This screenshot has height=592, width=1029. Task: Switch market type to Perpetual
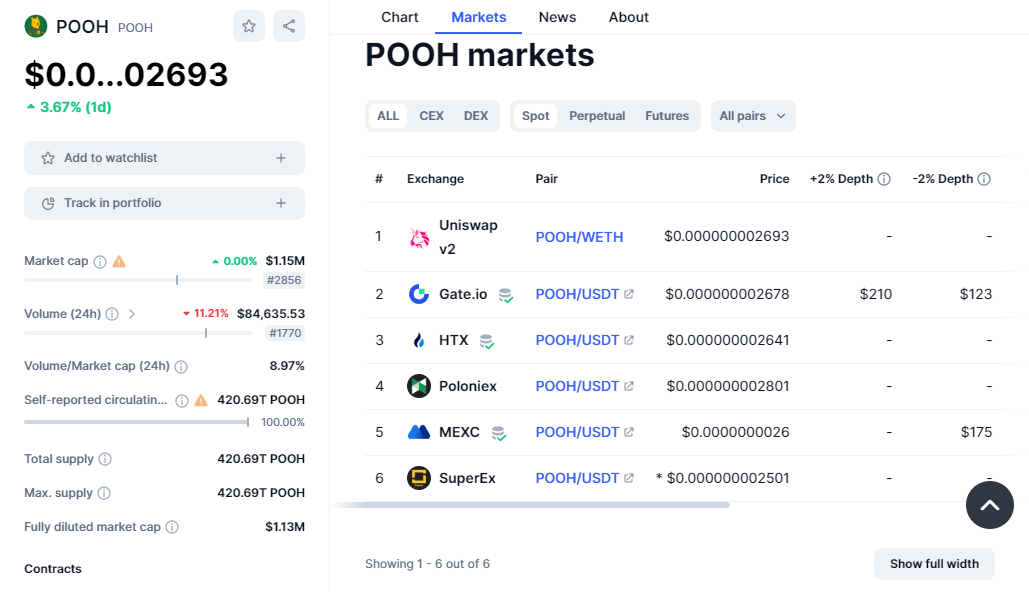(x=597, y=116)
